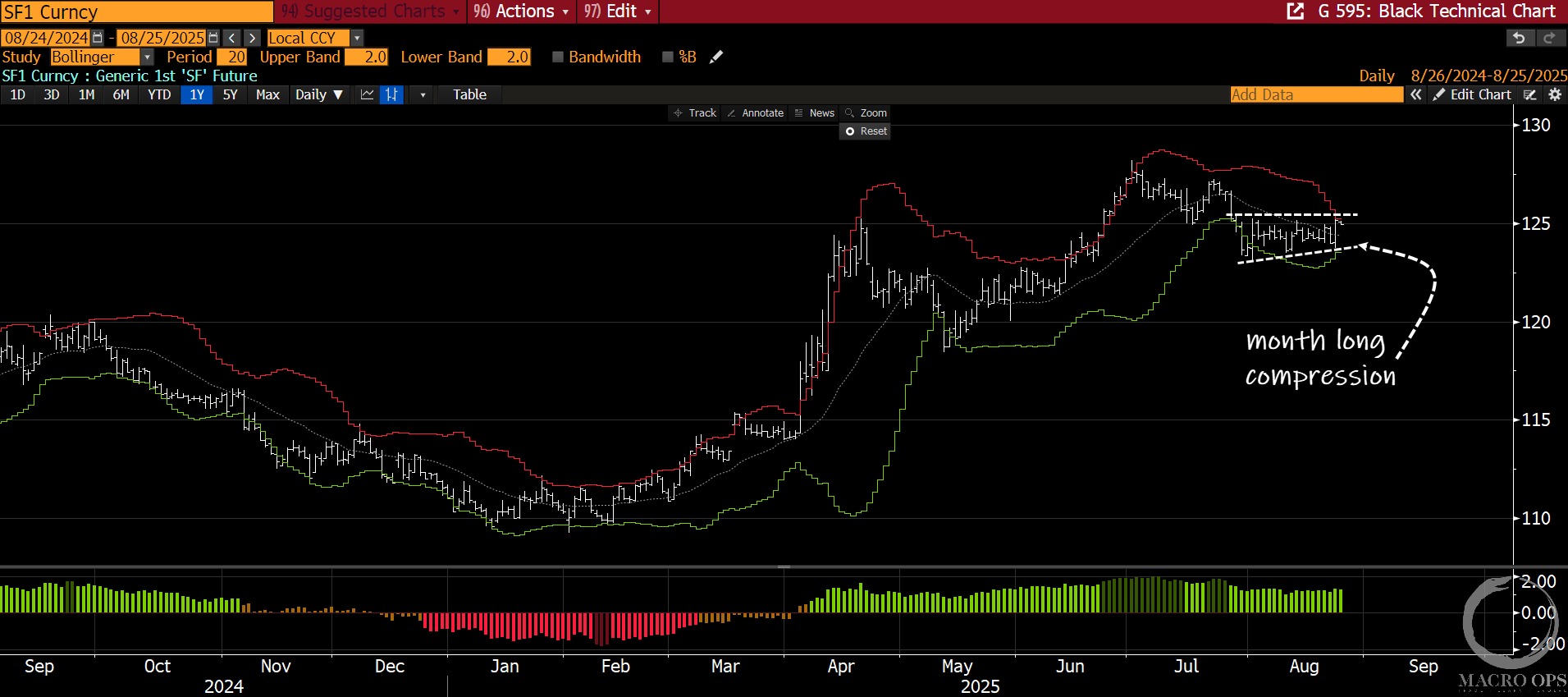
Task: Open the start date calendar picker
Action: (x=98, y=38)
